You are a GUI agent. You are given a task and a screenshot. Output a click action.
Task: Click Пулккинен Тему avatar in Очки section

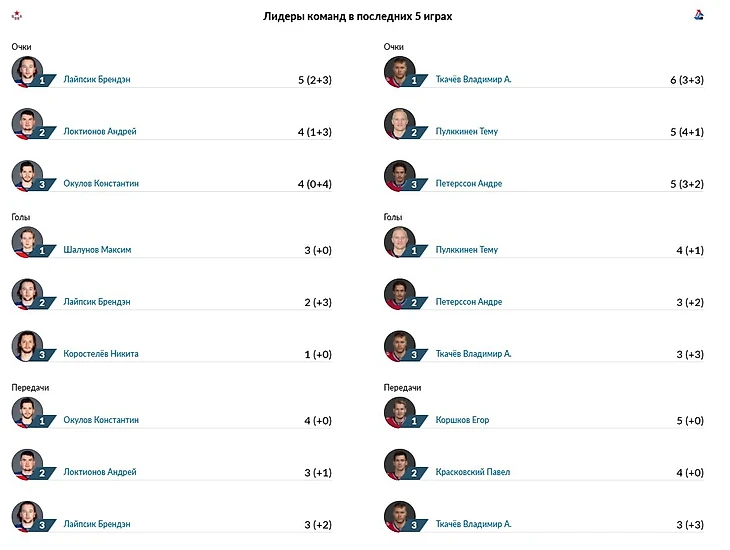[x=399, y=124]
